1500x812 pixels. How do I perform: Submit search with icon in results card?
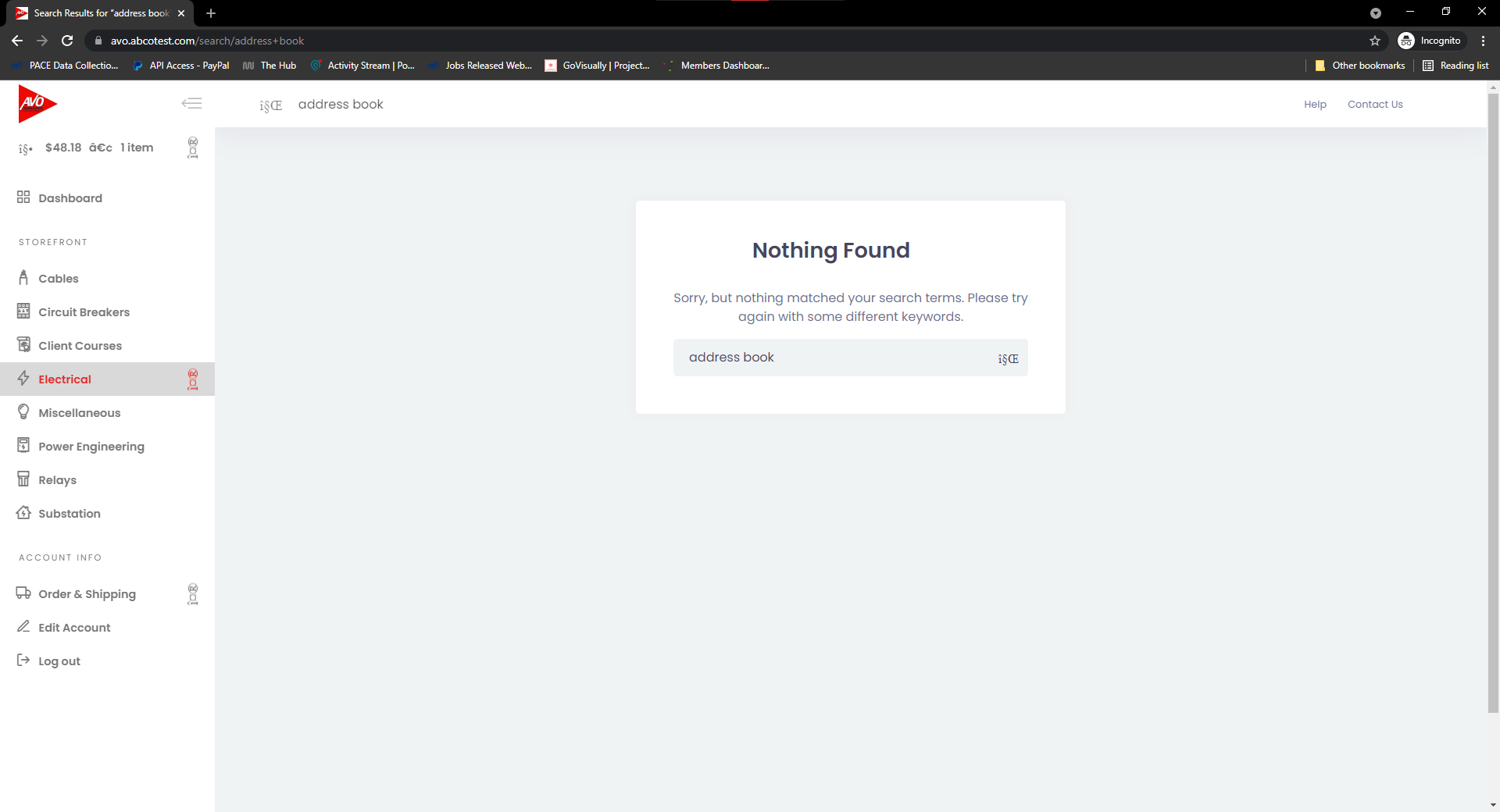point(1008,359)
